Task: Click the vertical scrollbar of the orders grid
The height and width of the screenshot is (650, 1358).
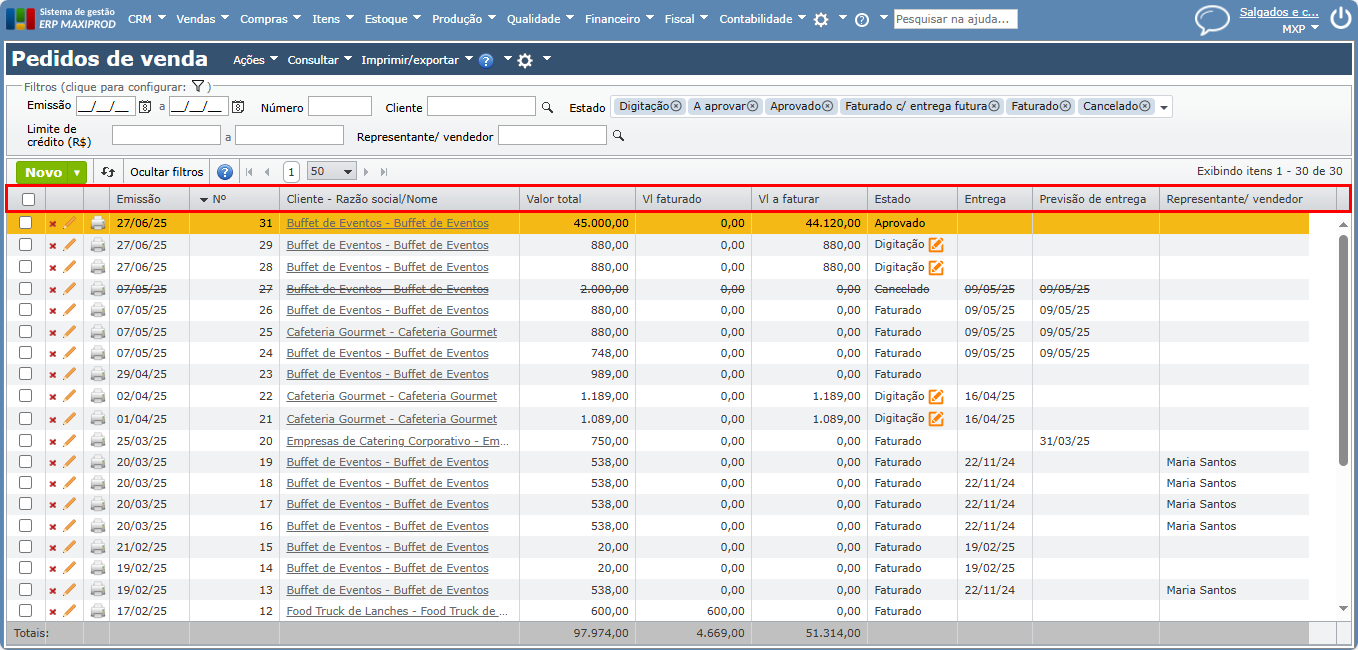Action: (x=1343, y=350)
